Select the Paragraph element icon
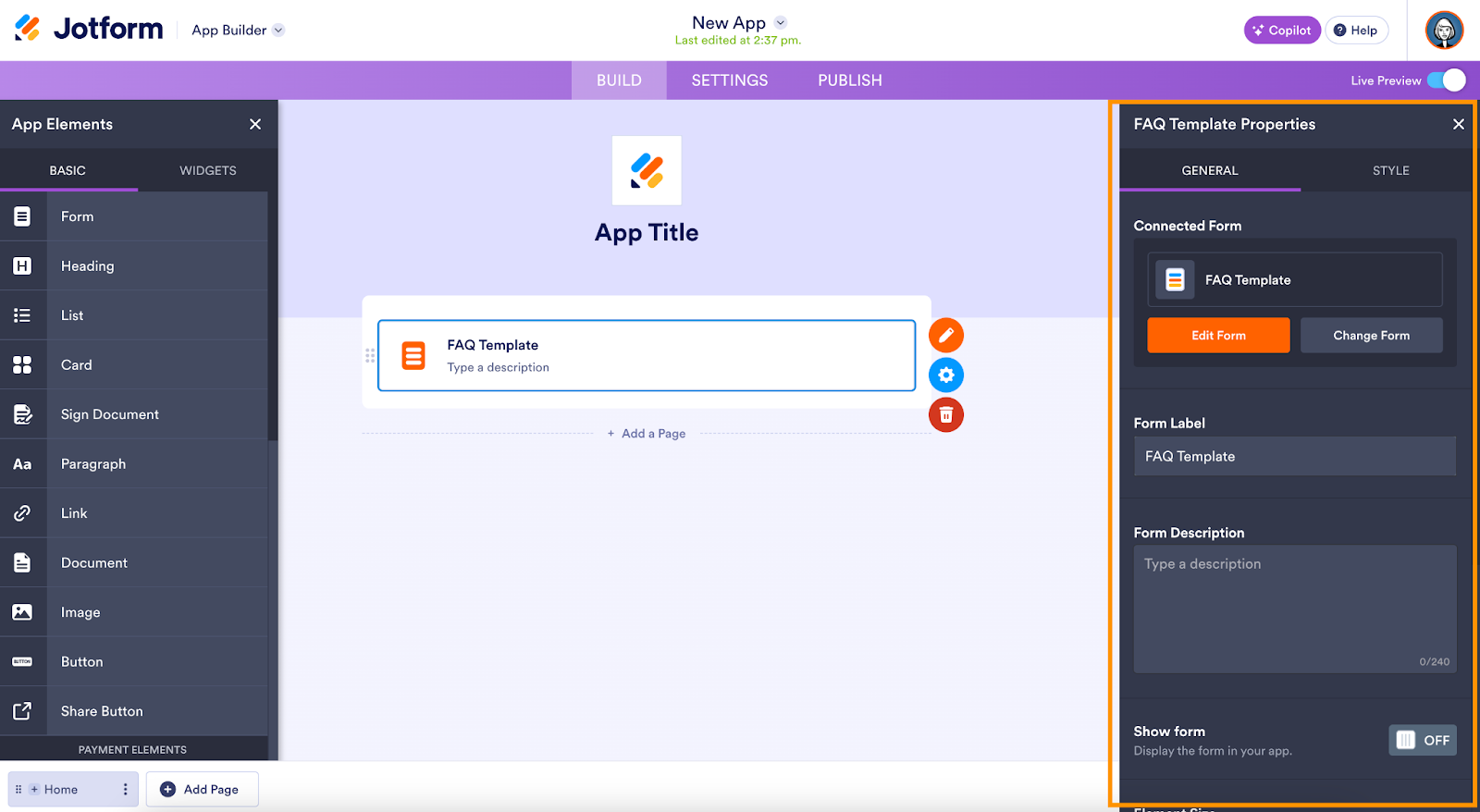Viewport: 1480px width, 812px height. pos(22,464)
